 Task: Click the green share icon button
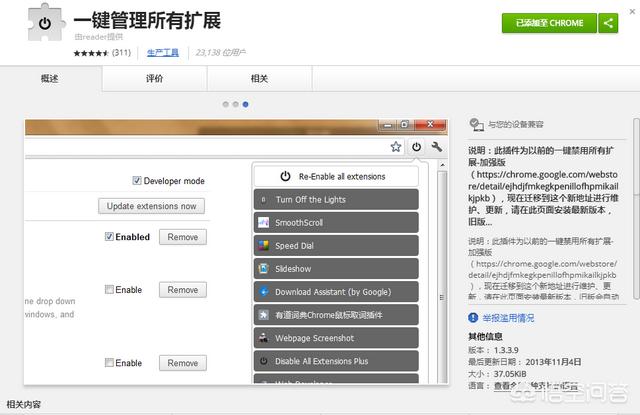point(608,23)
